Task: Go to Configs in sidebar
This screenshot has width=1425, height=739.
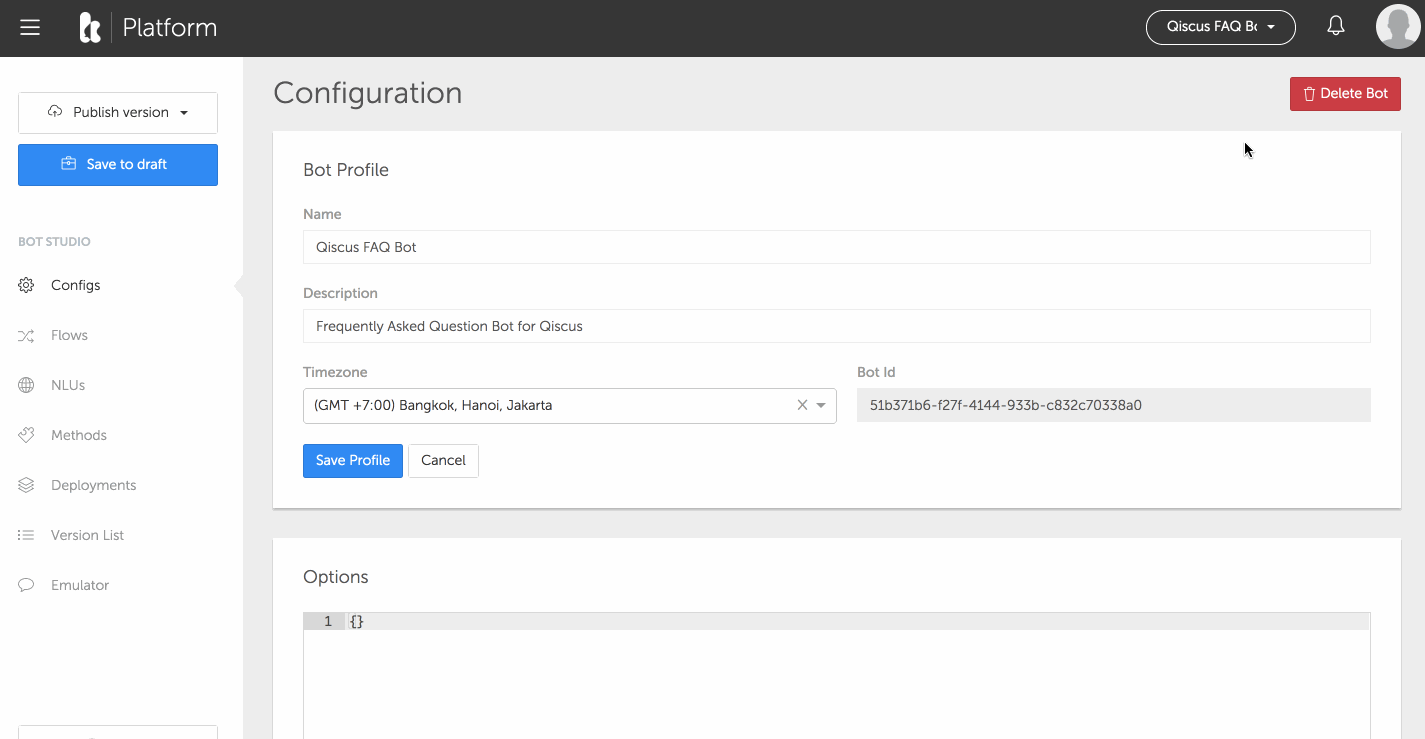Action: pos(76,285)
